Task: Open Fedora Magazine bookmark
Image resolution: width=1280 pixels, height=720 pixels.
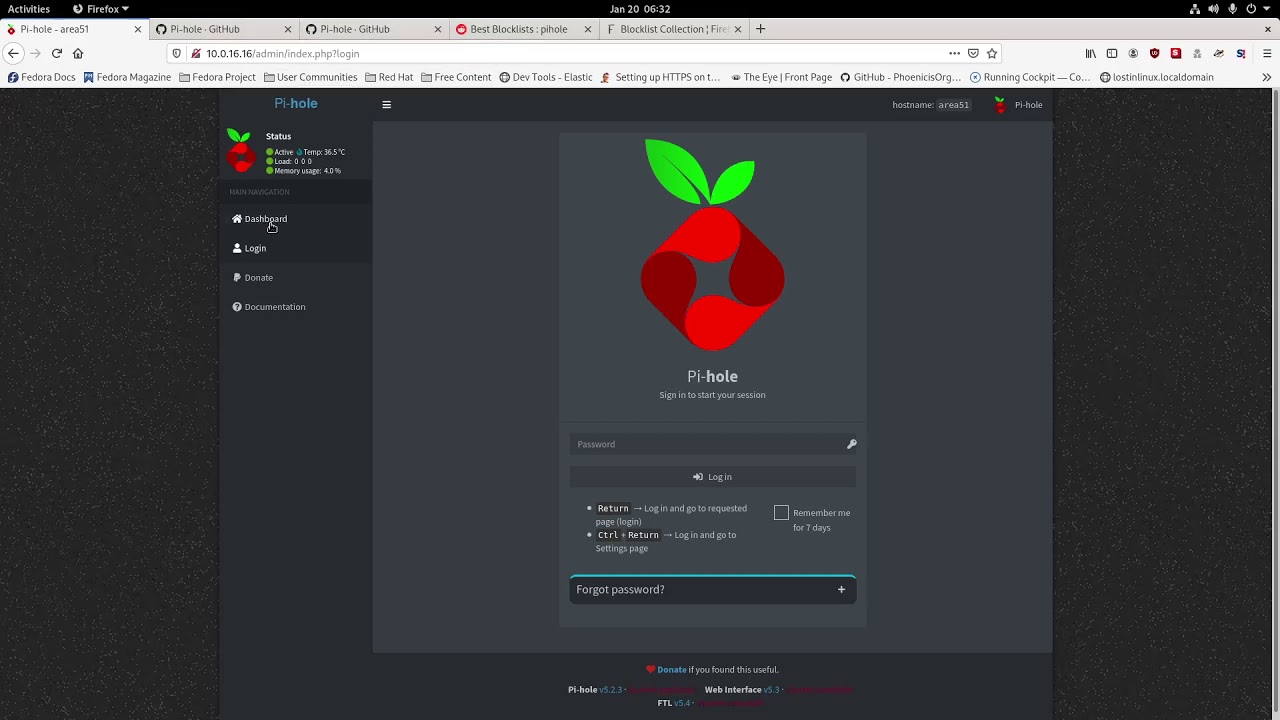Action: [x=127, y=77]
